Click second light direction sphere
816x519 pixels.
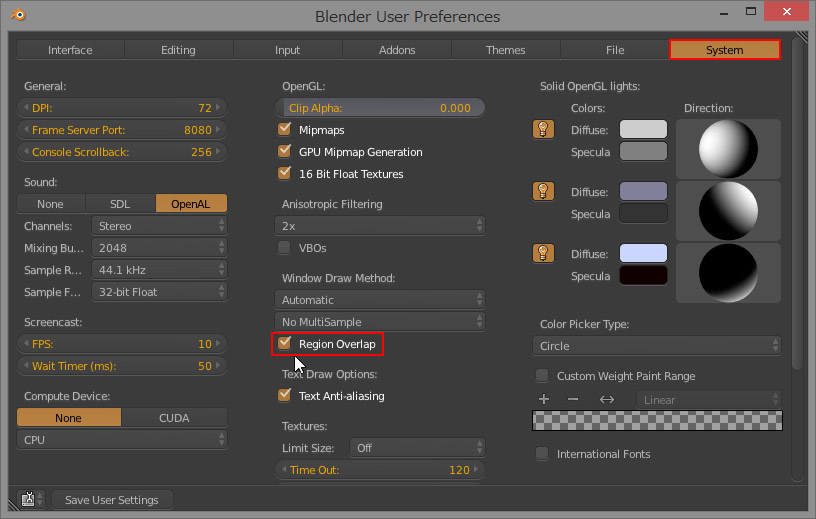coord(728,211)
